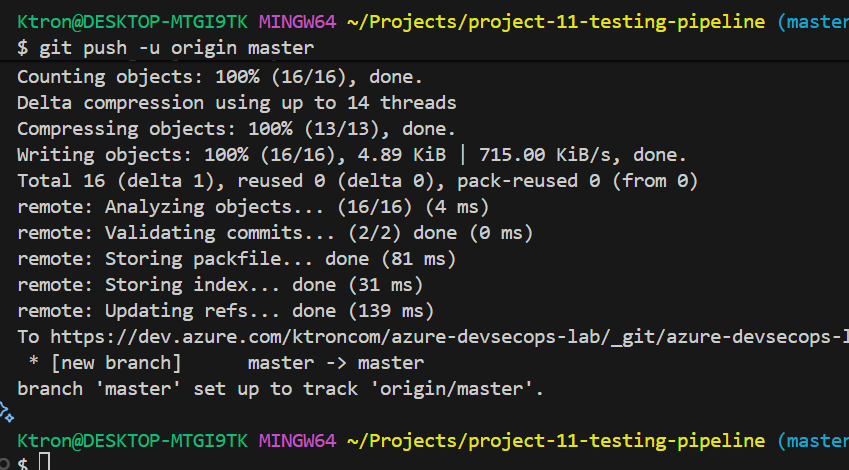This screenshot has height=470, width=849.
Task: Click Ktron@DESKTOP-MTGI9TK in the top prompt
Action: tap(132, 21)
